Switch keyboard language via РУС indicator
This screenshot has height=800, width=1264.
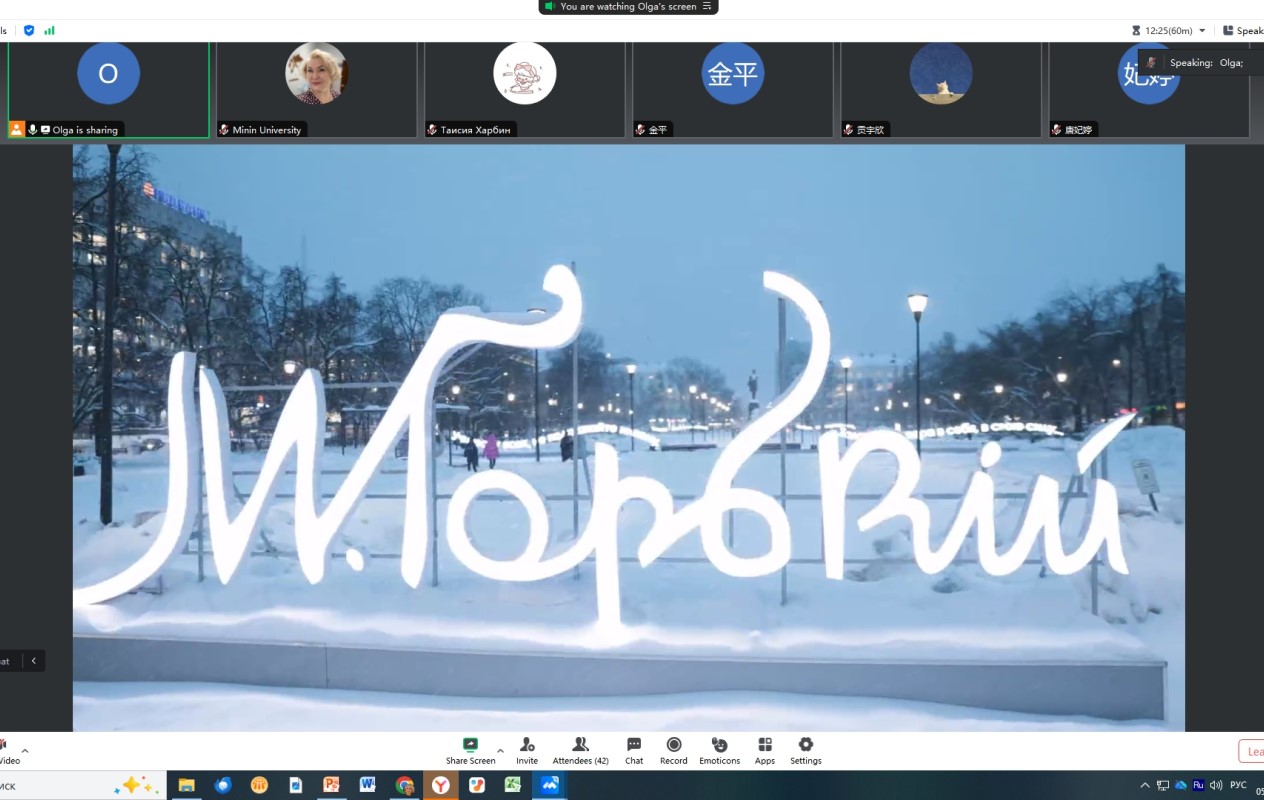[1238, 786]
